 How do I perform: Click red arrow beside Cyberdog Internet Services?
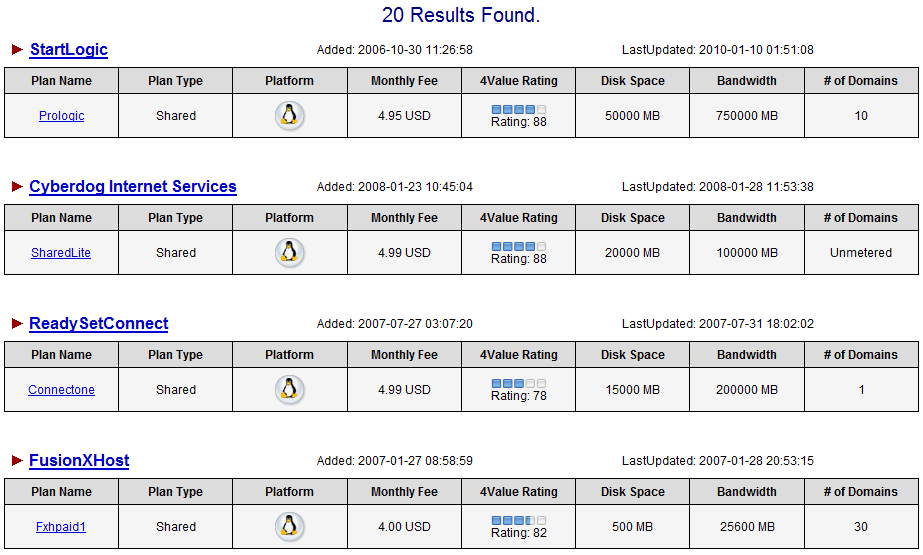[17, 187]
